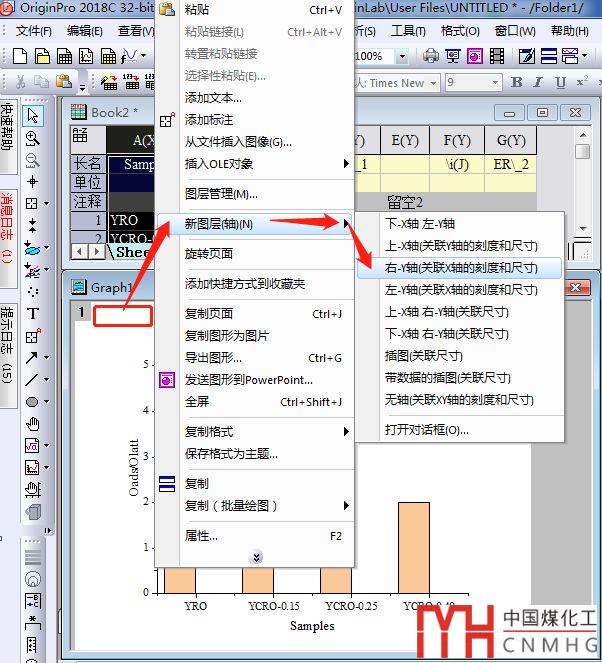
Task: Open the 编辑(E) menu
Action: click(84, 31)
